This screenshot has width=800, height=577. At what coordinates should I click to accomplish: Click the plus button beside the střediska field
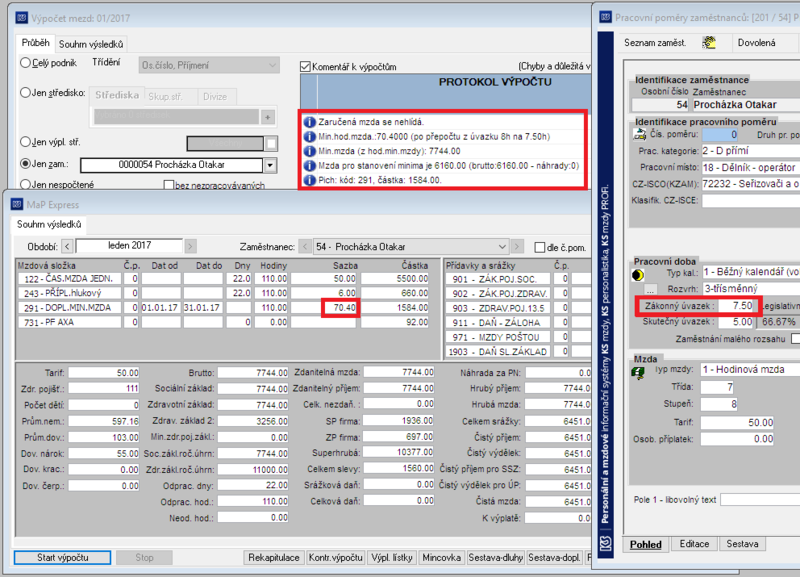pos(268,117)
